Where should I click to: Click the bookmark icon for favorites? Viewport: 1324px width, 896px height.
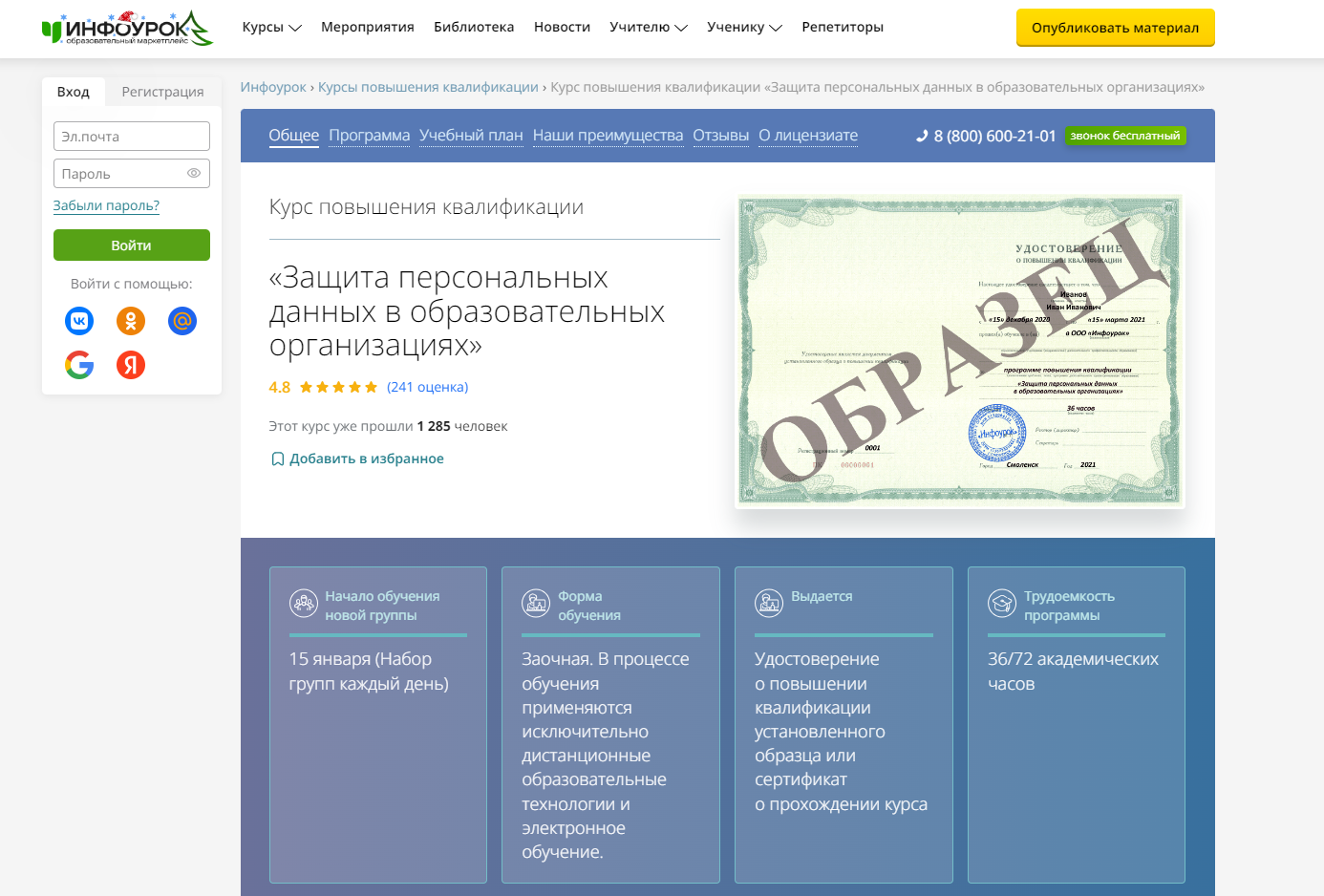278,459
